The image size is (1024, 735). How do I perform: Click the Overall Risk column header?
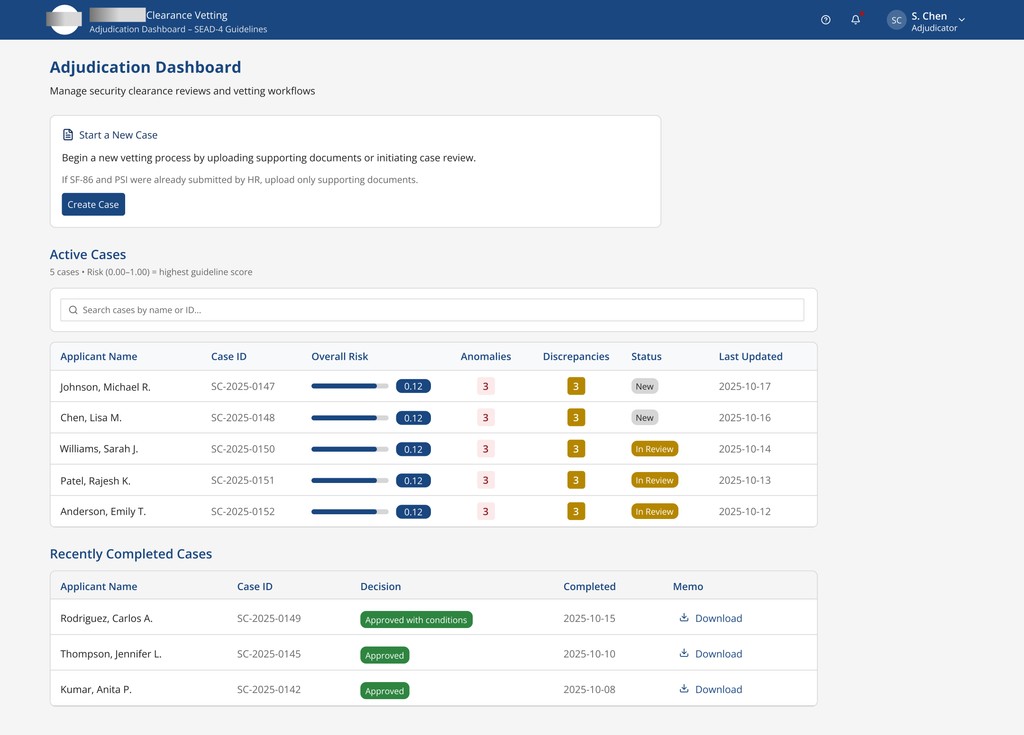(x=340, y=356)
